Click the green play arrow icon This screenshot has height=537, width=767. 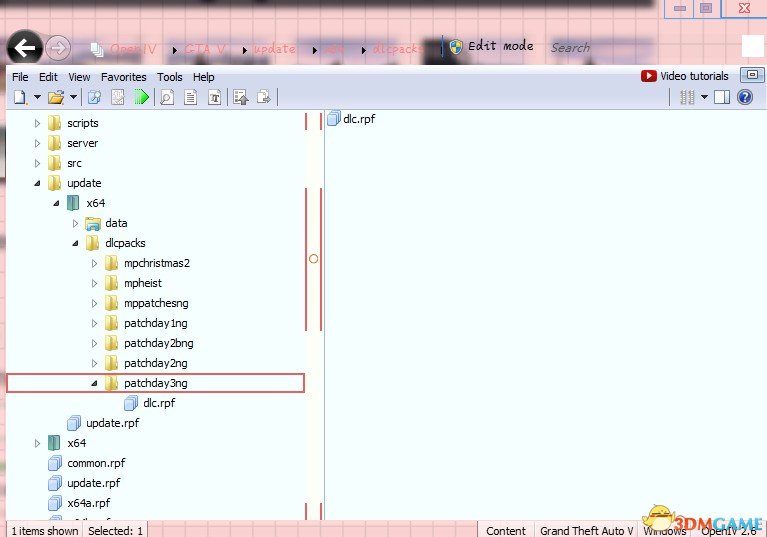141,97
